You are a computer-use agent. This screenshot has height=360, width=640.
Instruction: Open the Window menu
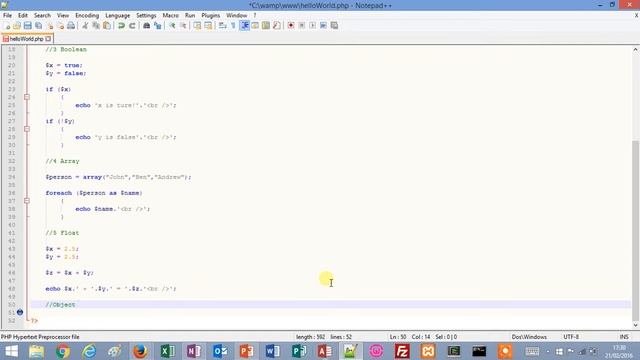[x=237, y=16]
